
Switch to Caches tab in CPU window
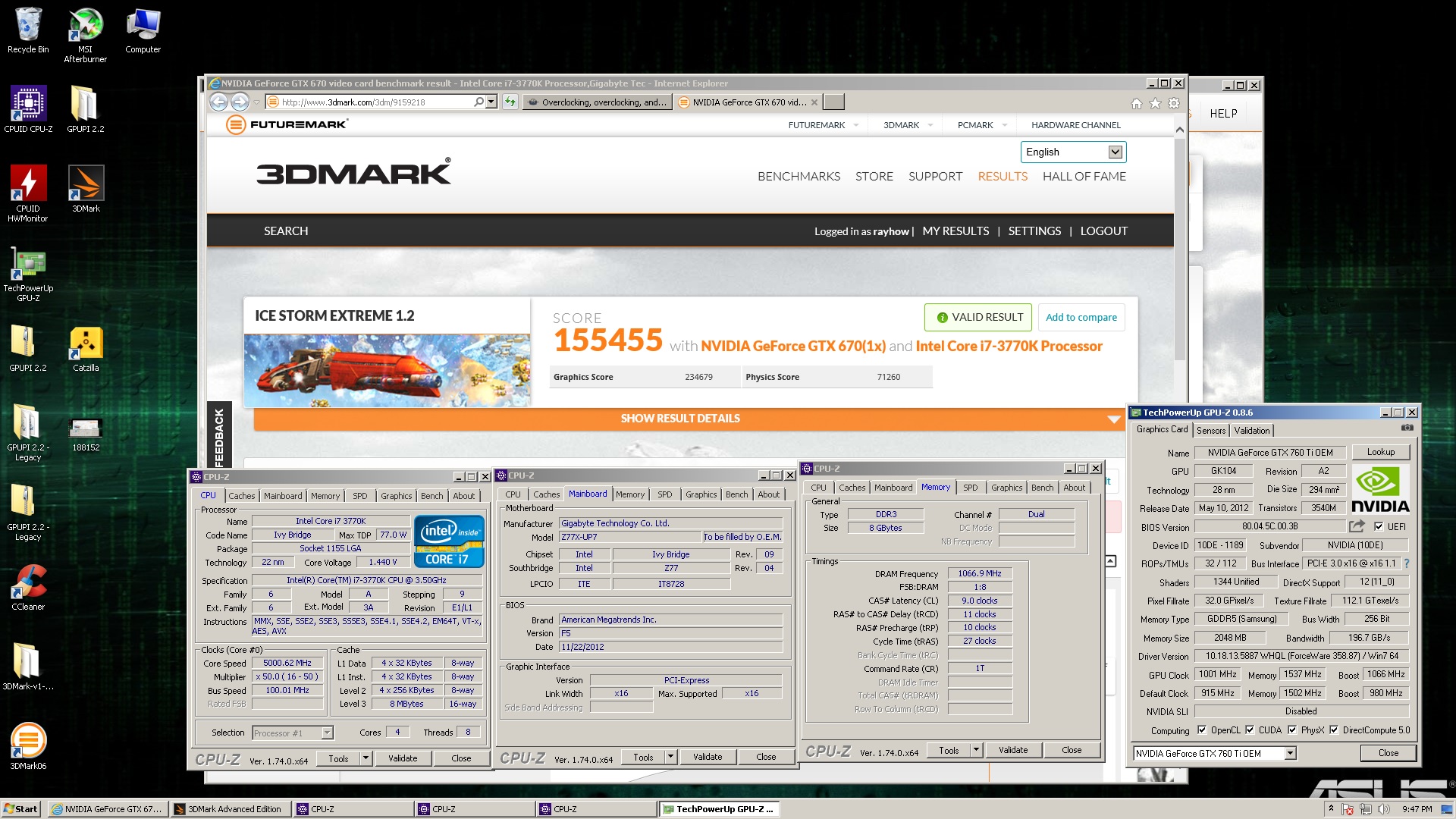242,496
